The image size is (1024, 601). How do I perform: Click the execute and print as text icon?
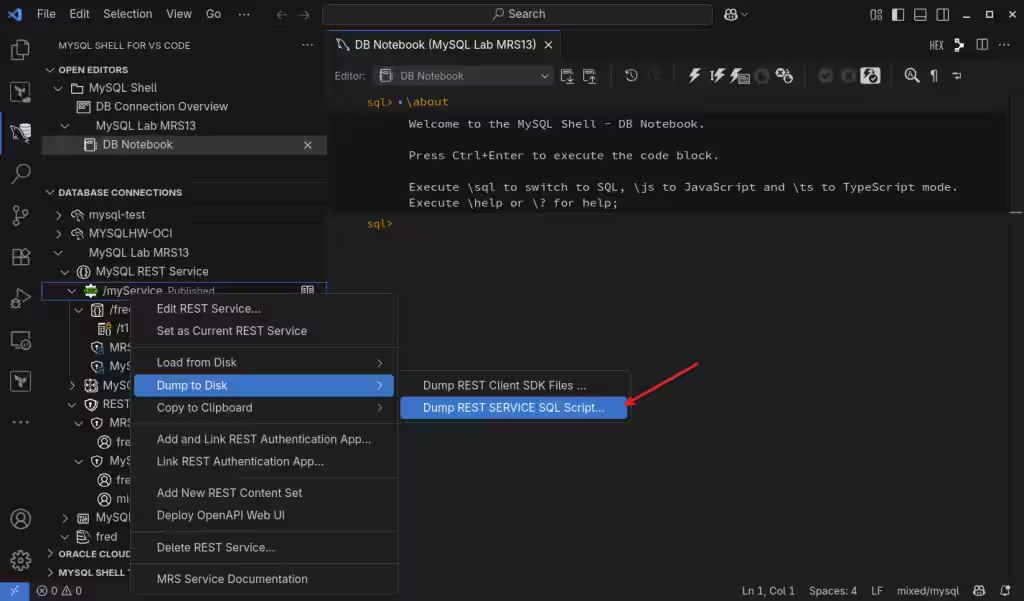click(739, 76)
